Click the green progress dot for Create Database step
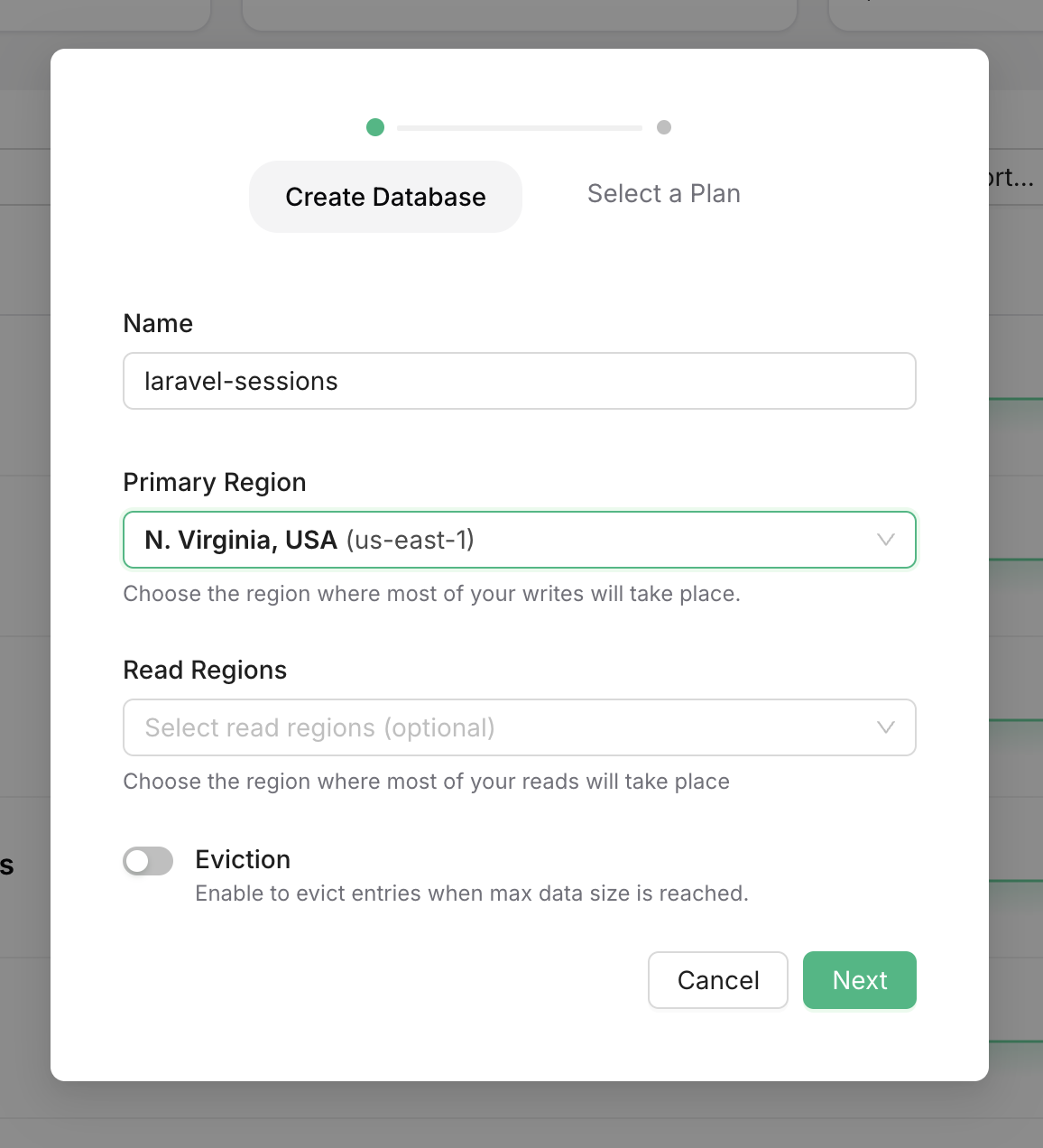This screenshot has width=1043, height=1148. (375, 127)
